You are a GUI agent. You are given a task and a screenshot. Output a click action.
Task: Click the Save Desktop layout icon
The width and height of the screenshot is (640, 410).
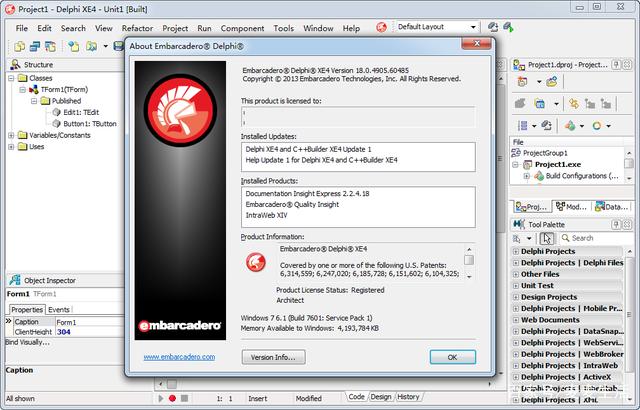(x=493, y=27)
